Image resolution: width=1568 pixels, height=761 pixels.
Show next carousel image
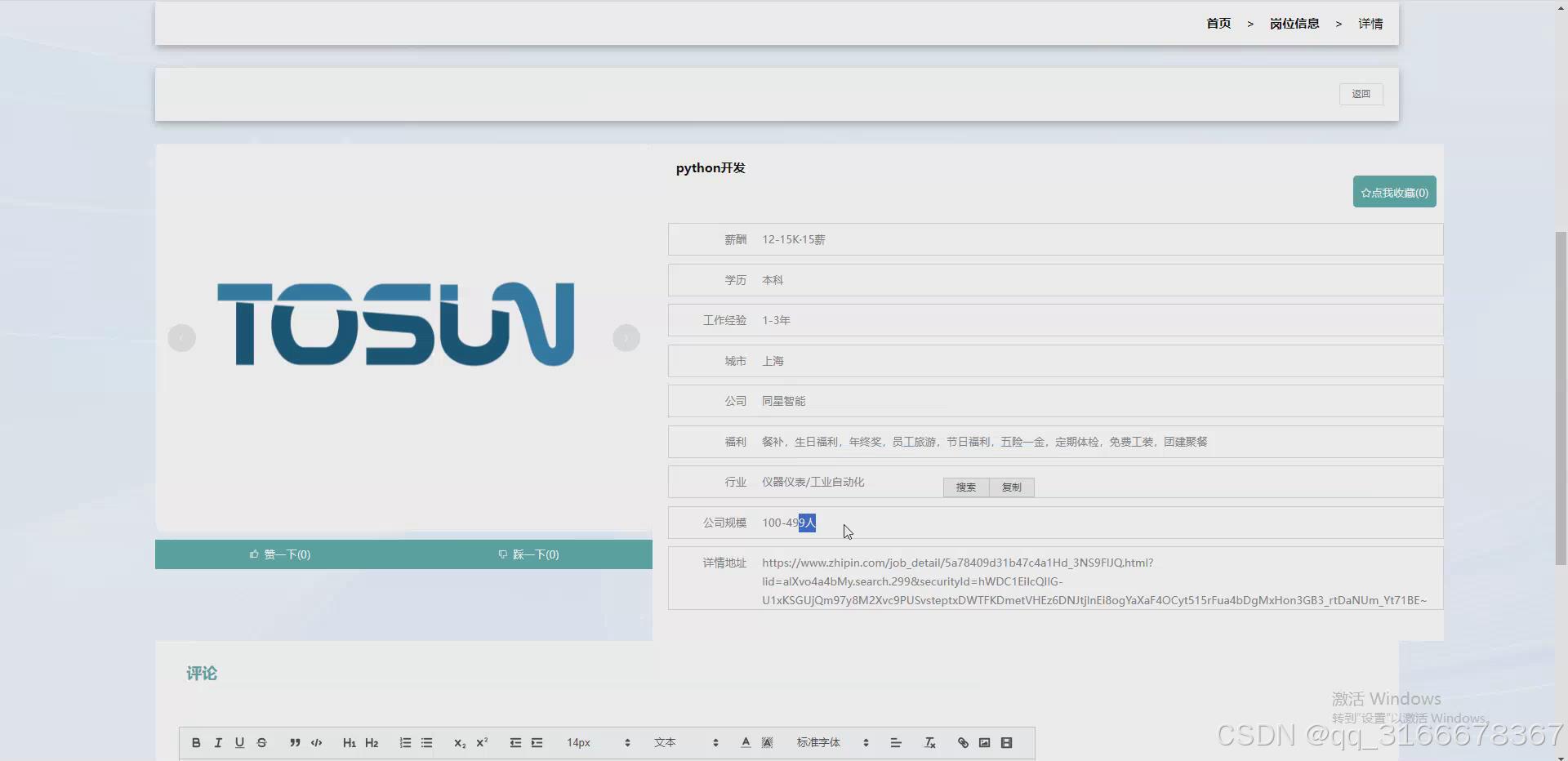click(x=626, y=338)
